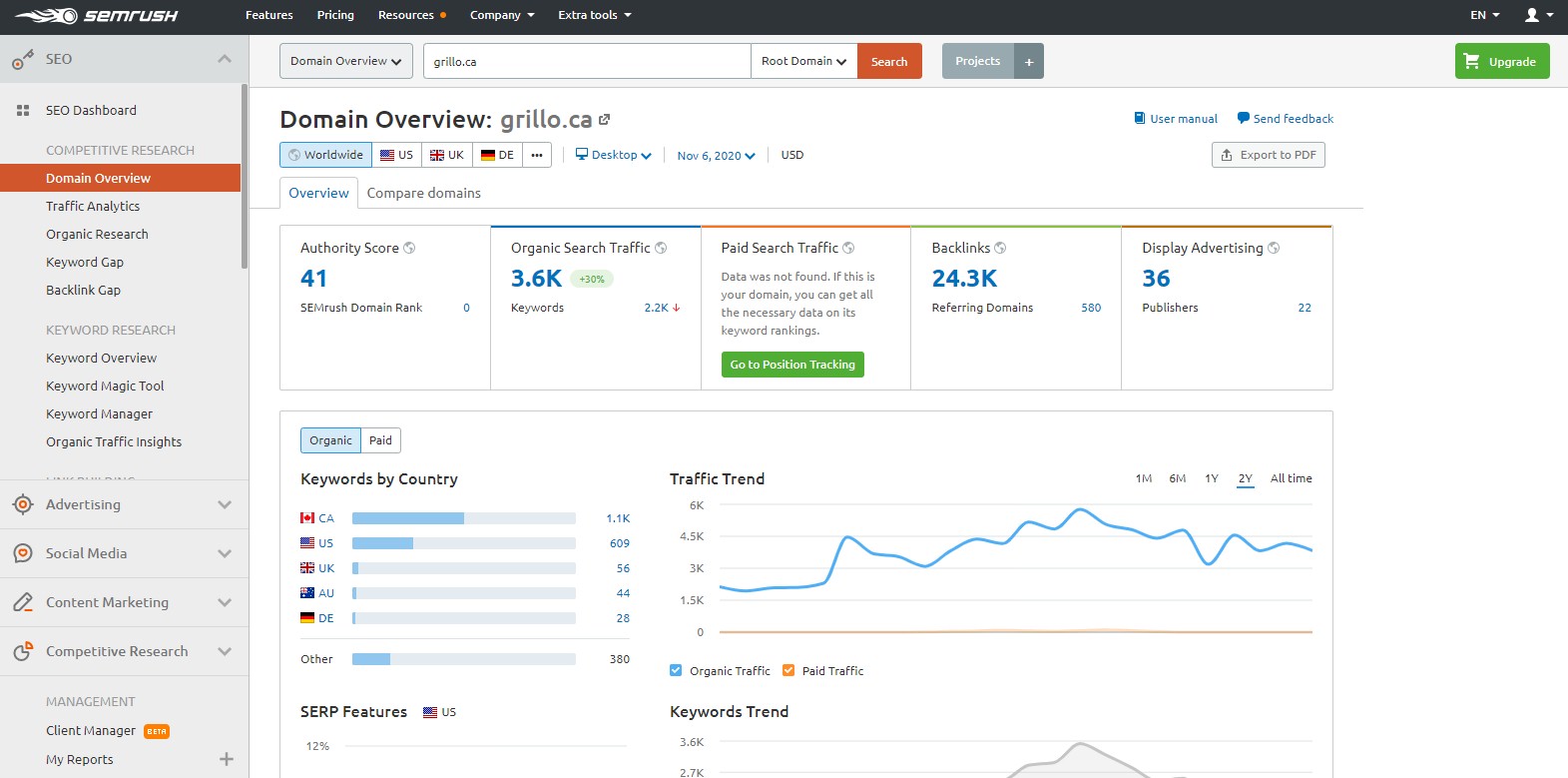Viewport: 1568px width, 778px height.
Task: Click the SEO gear icon in sidebar
Action: [23, 60]
